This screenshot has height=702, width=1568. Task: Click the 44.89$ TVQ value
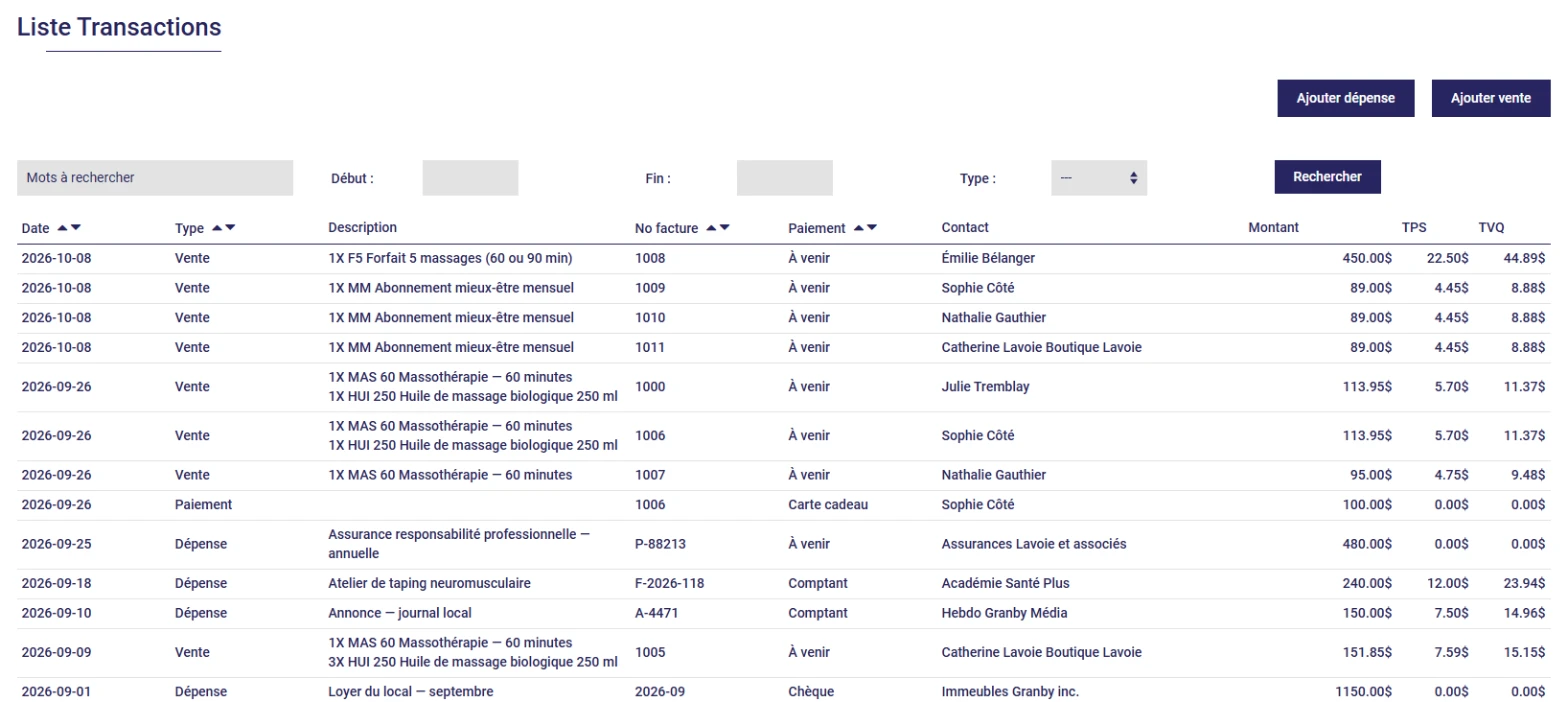[x=1525, y=258]
